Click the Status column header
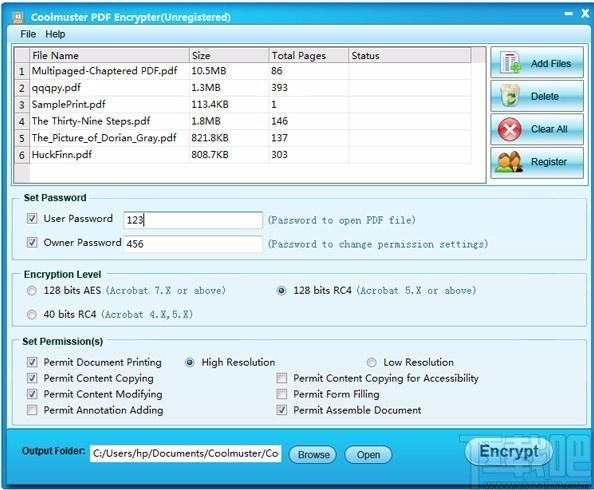 coord(410,55)
